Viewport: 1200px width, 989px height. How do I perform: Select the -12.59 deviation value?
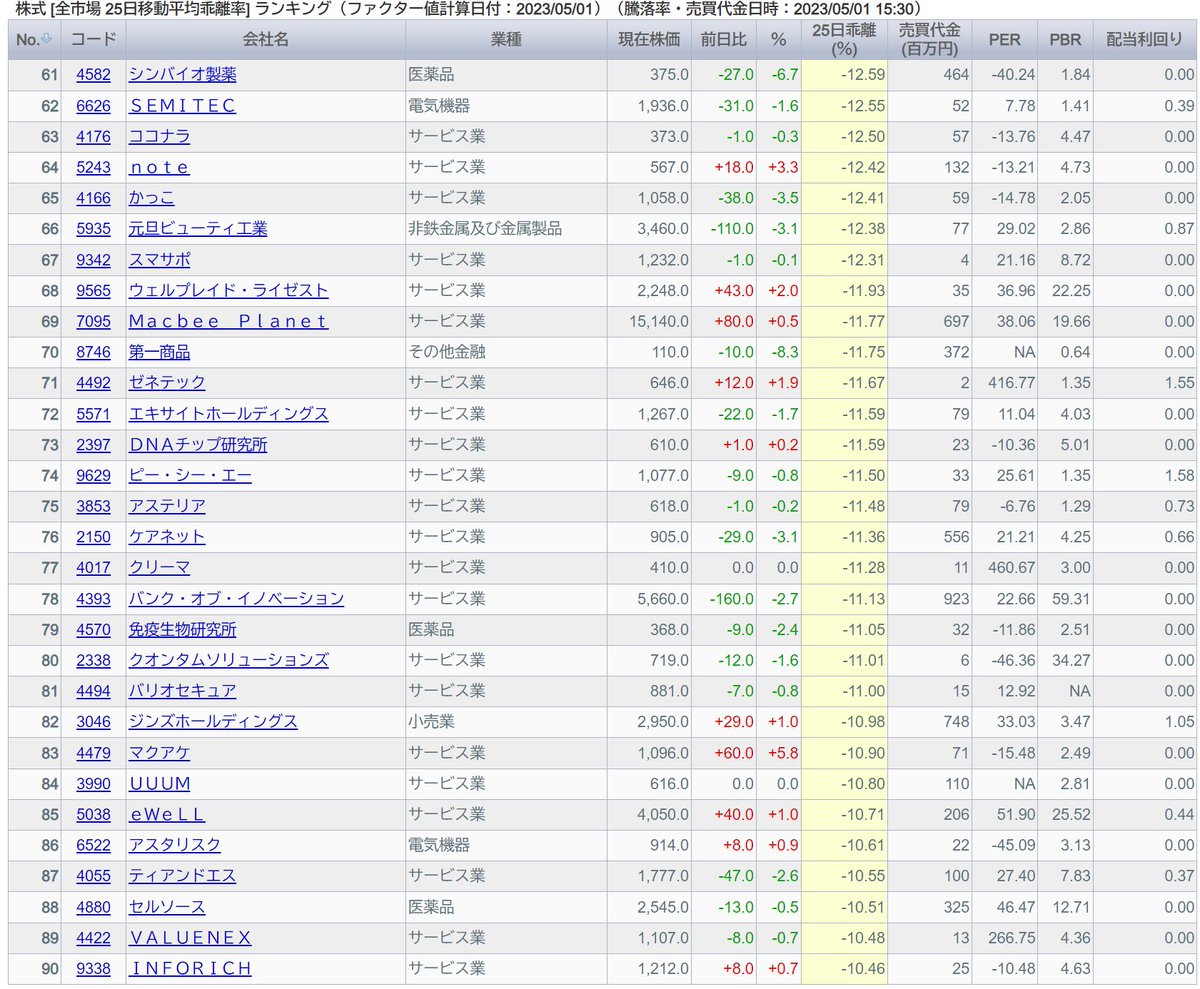[862, 75]
